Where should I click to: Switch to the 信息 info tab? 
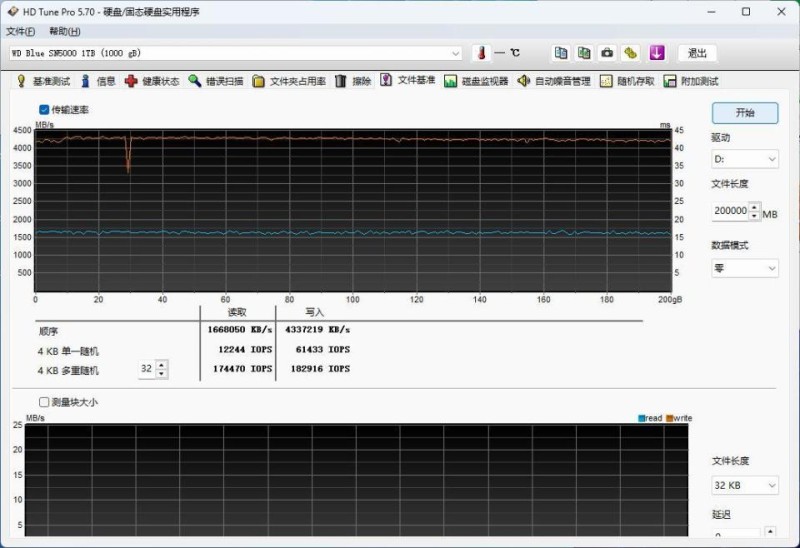(99, 81)
